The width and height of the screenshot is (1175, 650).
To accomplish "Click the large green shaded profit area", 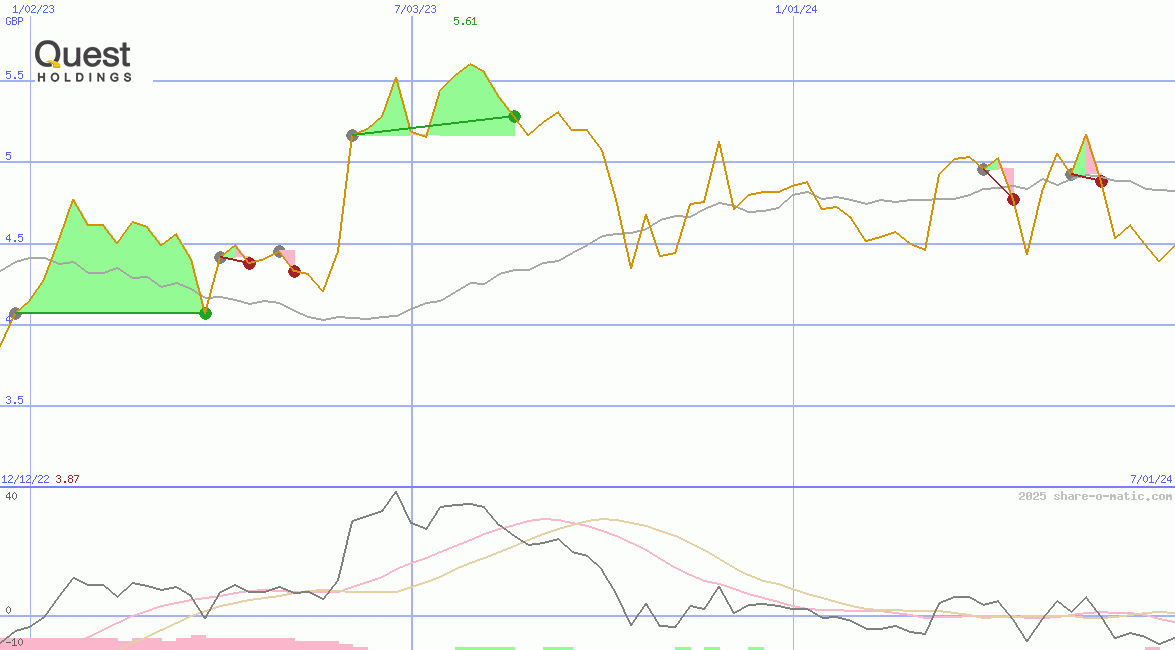I will pos(110,270).
